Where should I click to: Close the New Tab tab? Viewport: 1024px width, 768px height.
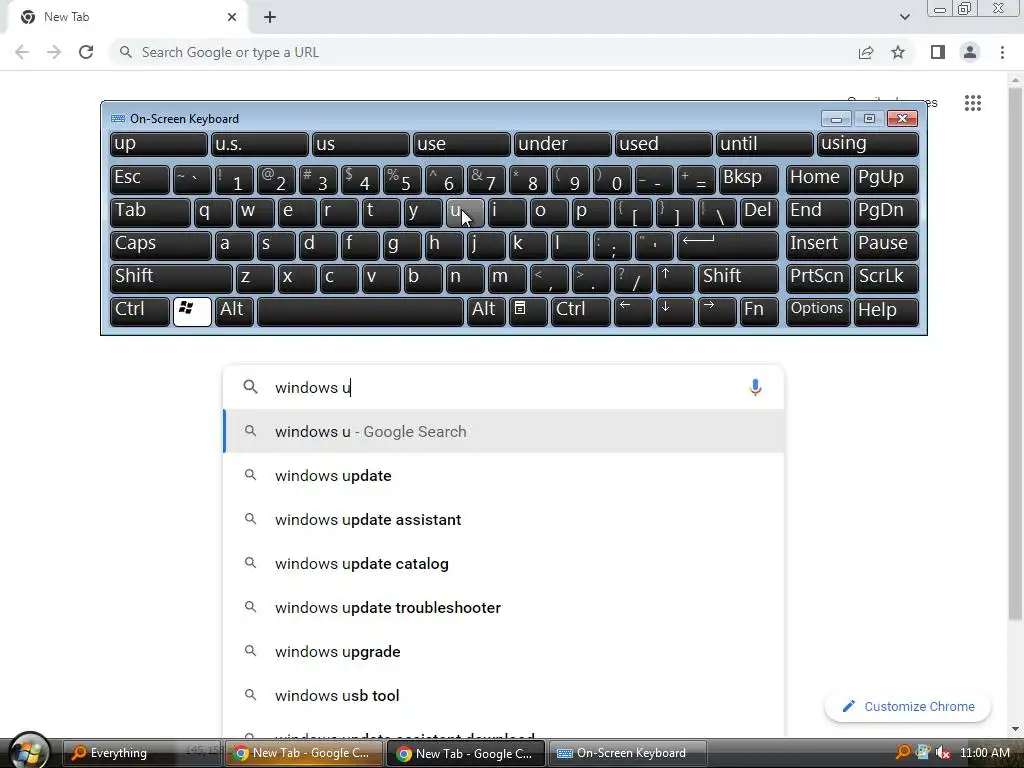click(232, 17)
